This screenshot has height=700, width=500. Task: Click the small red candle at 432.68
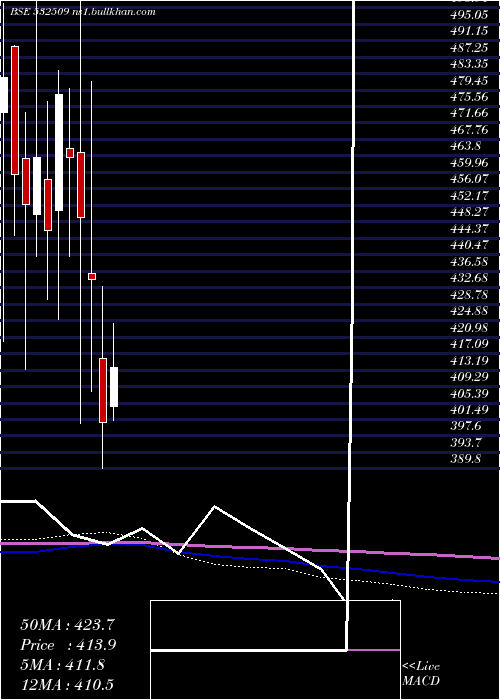click(92, 276)
